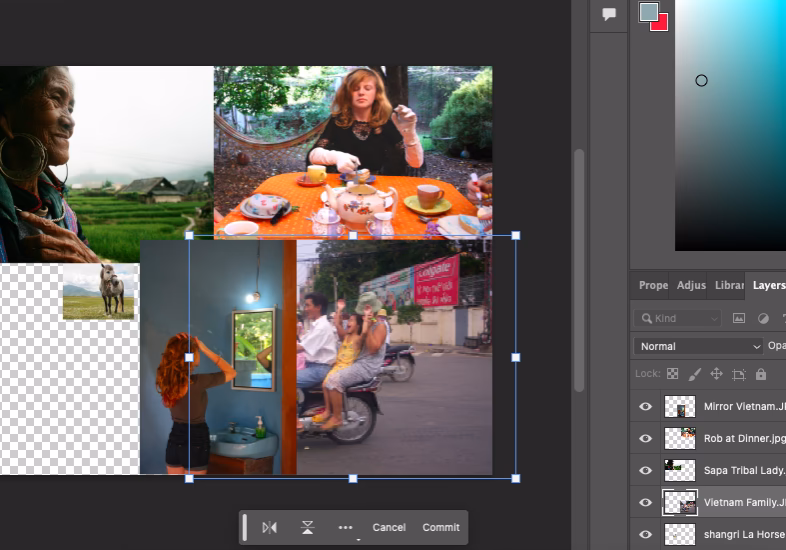Switch to the Libraries tab
The width and height of the screenshot is (786, 550).
[729, 285]
